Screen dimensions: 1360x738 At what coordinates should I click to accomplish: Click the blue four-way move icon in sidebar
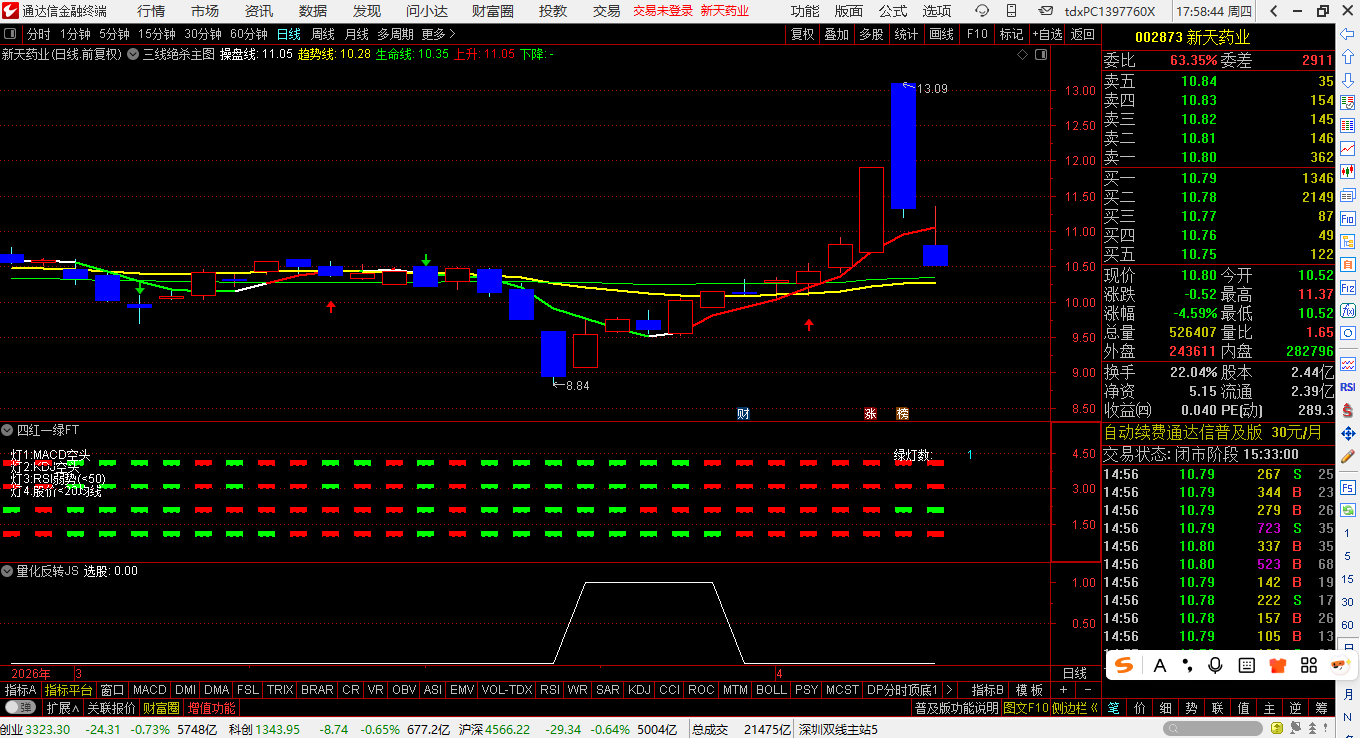(1349, 434)
